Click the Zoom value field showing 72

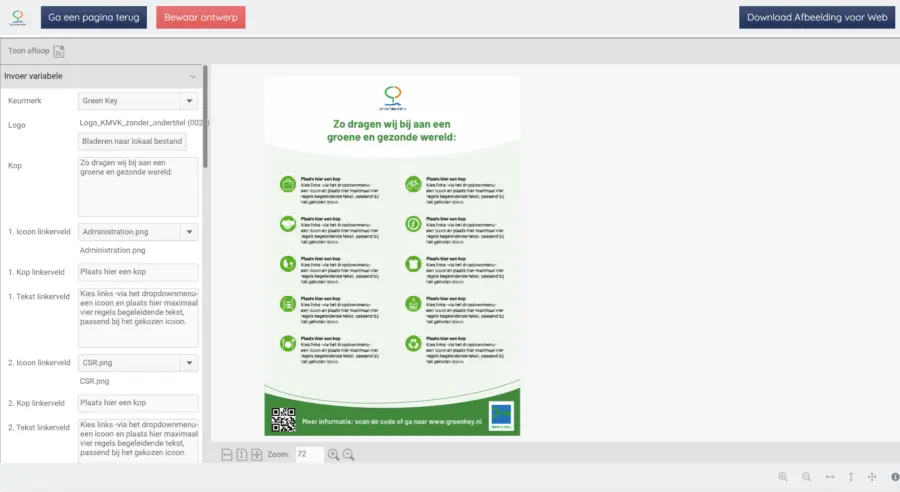pyautogui.click(x=309, y=454)
